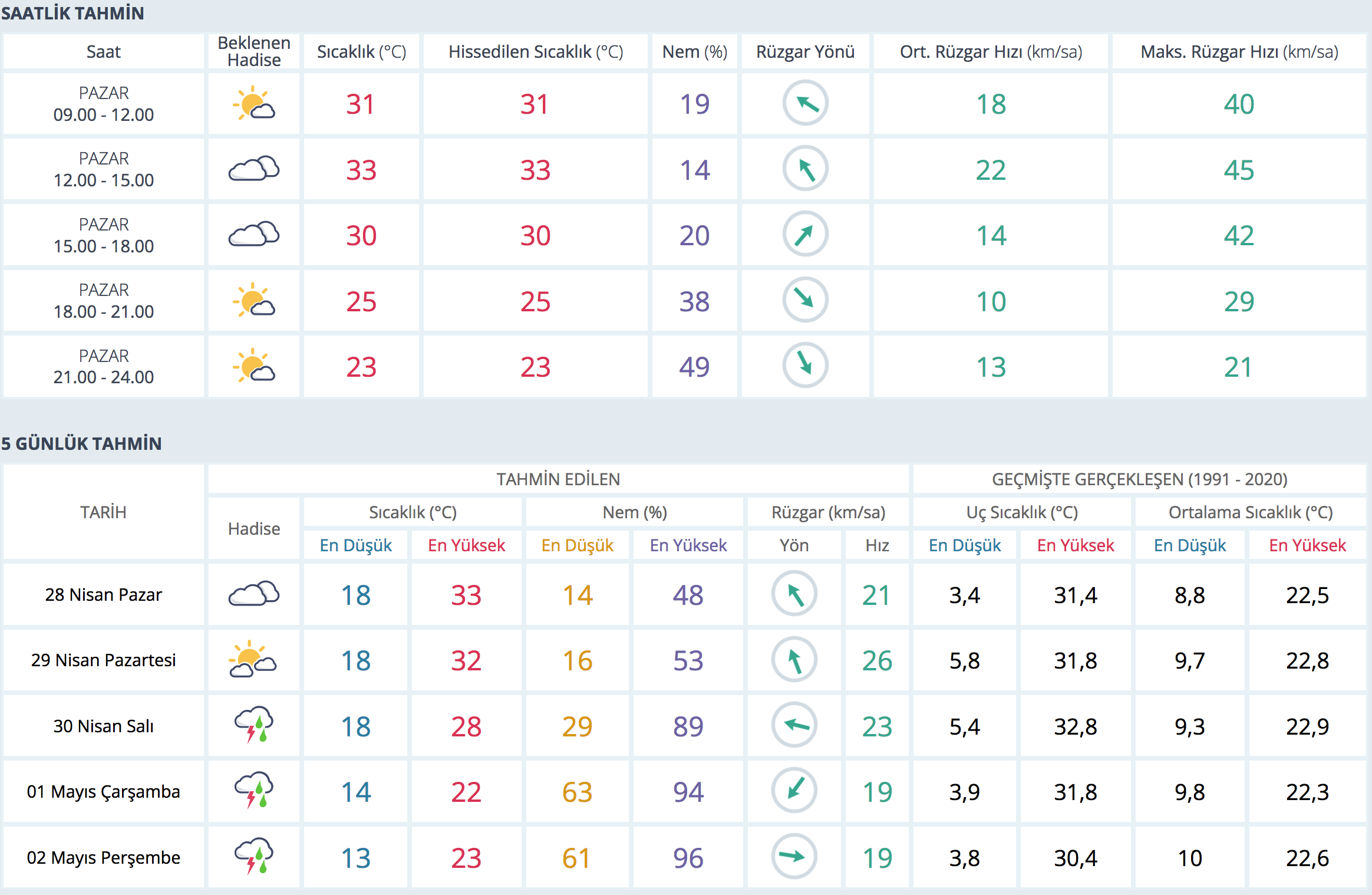Click wind direction arrow for 15.00 - 18.00
This screenshot has height=895, width=1372.
tap(805, 234)
